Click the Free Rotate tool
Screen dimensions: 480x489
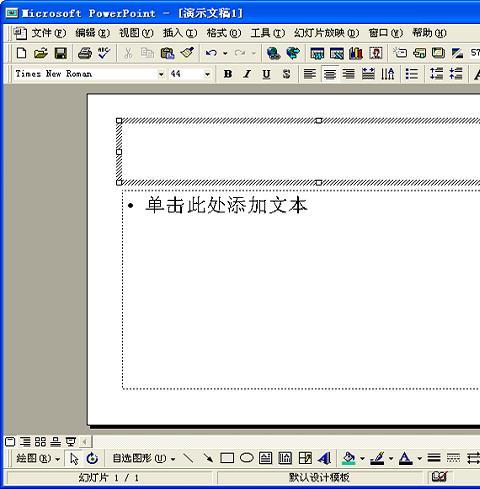(x=92, y=459)
